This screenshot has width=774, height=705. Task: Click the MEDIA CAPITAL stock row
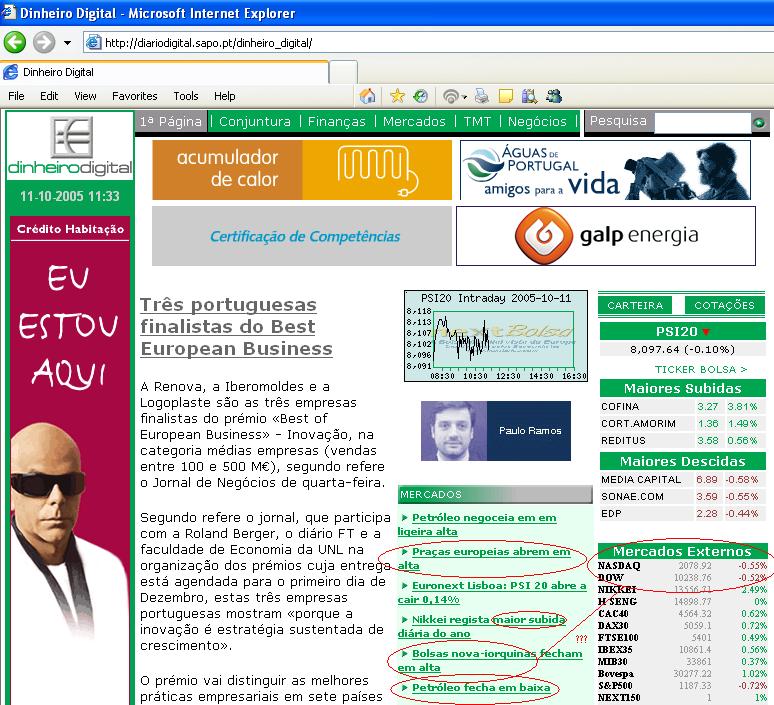(682, 479)
